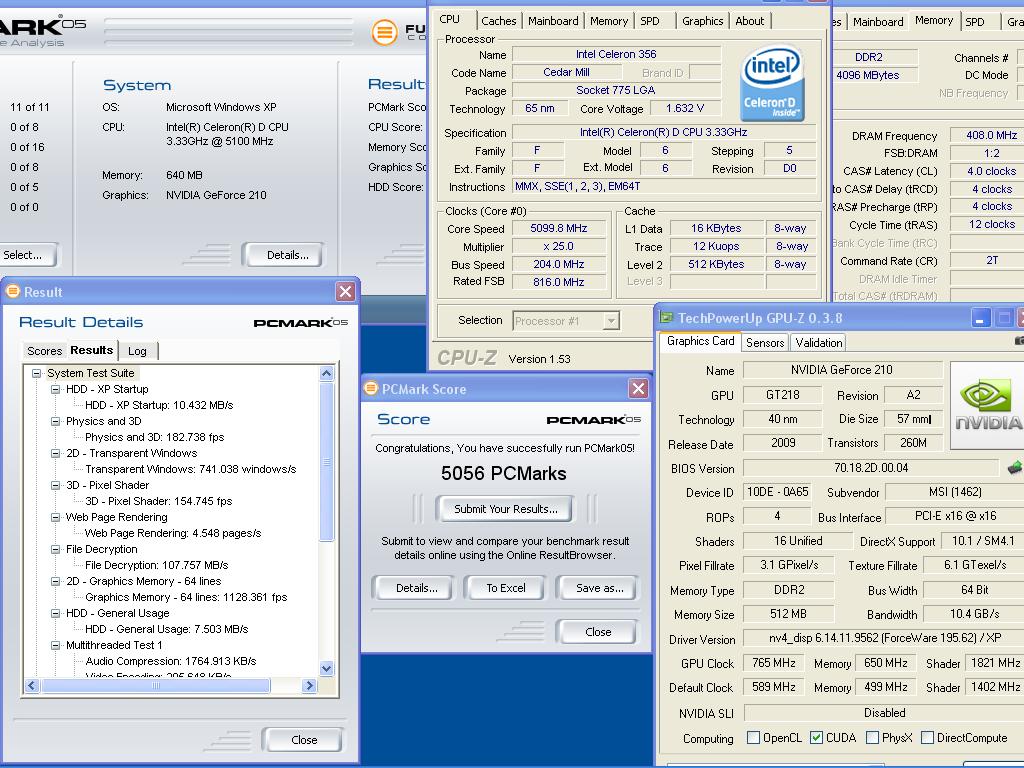Screen dimensions: 1024x768
Task: Click the Result tree vertical scrollbar thumb
Action: tap(327, 462)
